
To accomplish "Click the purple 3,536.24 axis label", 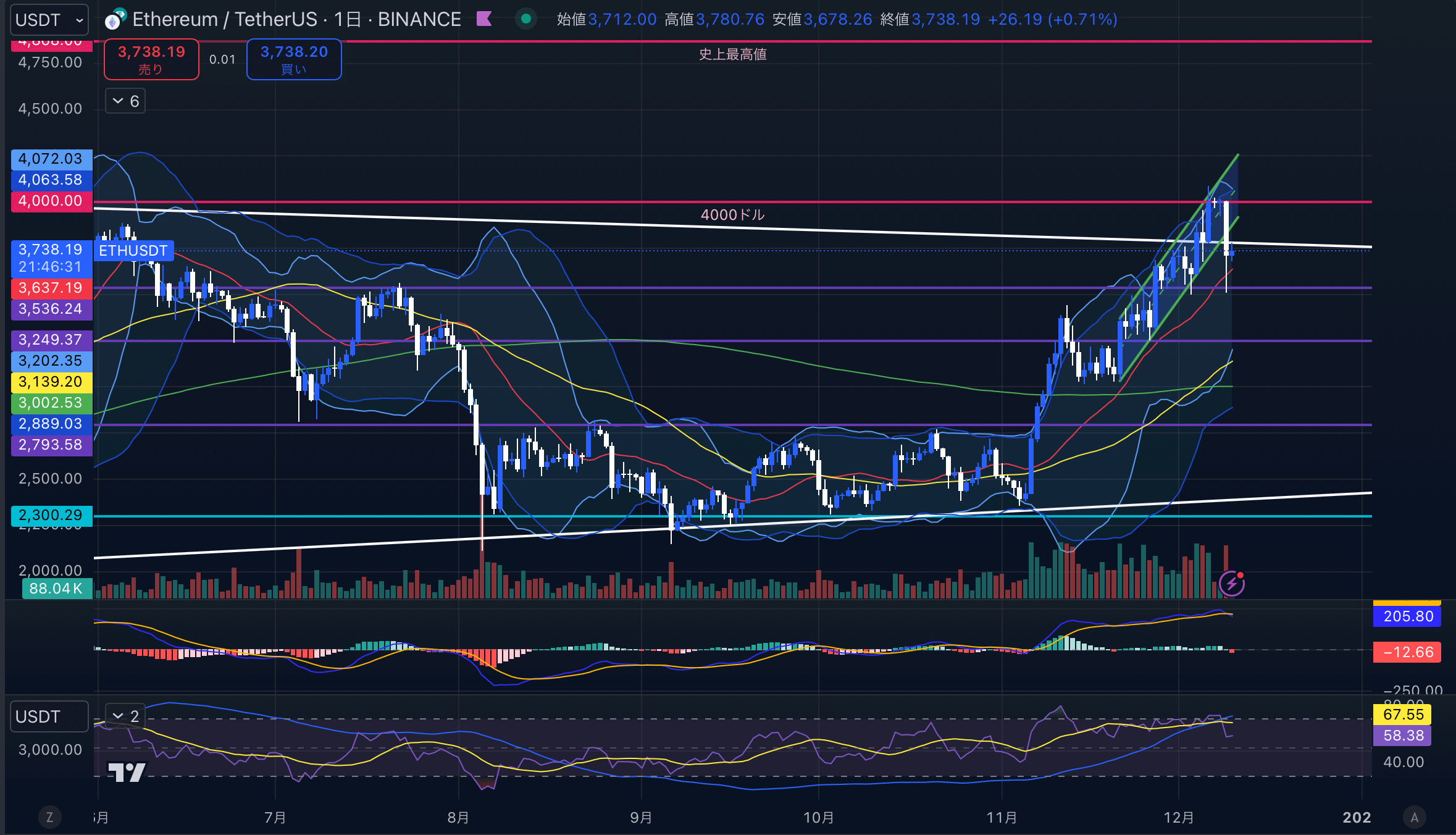I will pos(51,309).
